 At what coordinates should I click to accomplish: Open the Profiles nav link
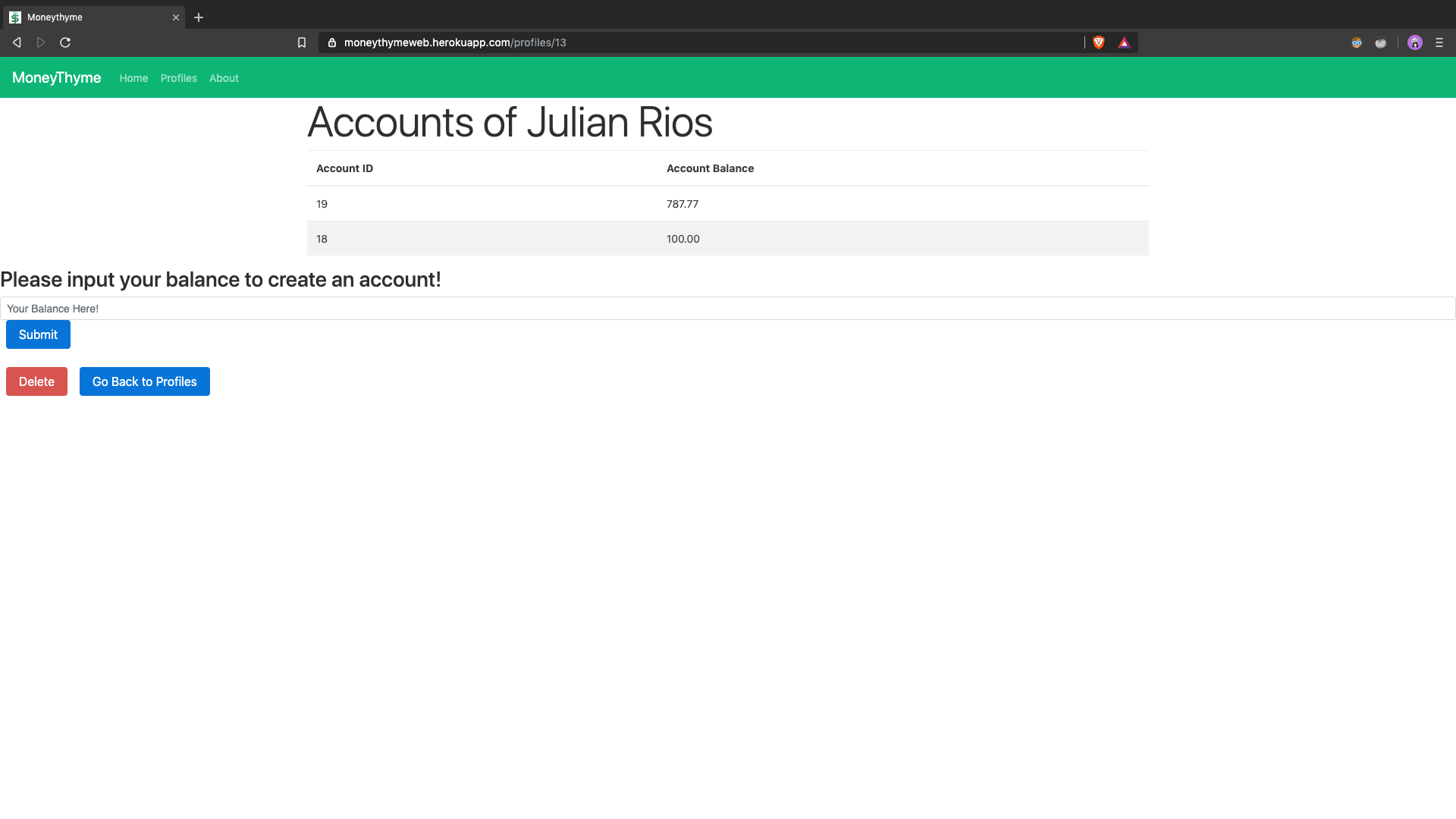(179, 78)
